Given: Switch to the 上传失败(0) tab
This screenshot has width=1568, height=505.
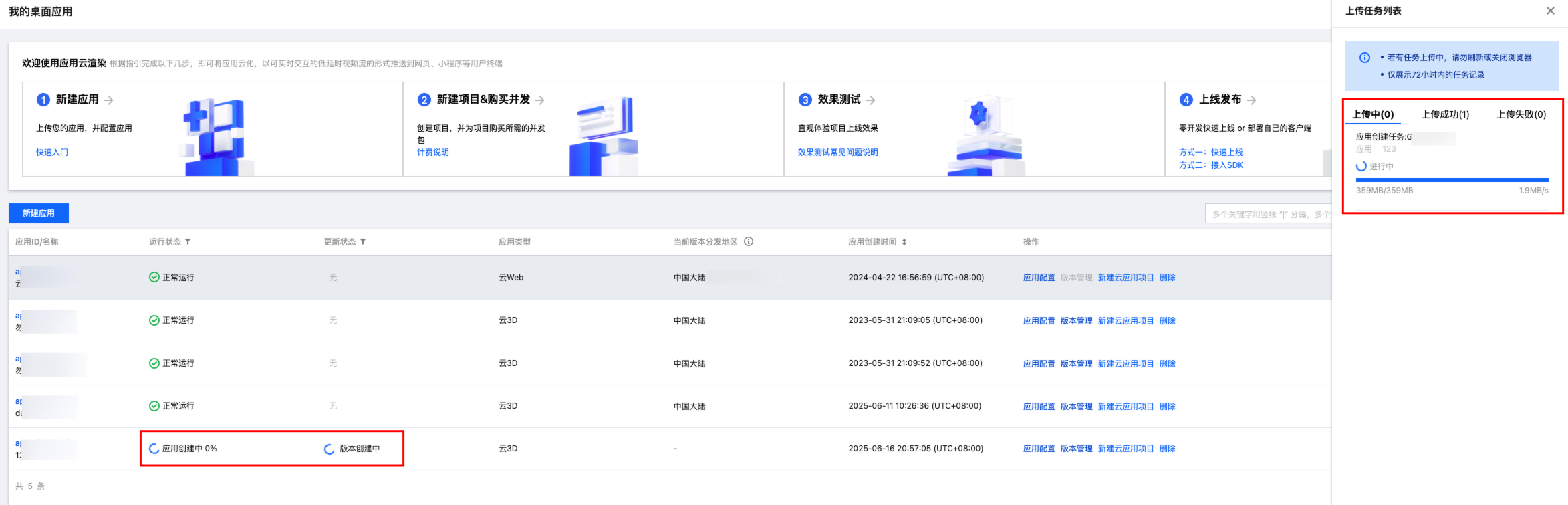Looking at the screenshot, I should click(x=1521, y=114).
